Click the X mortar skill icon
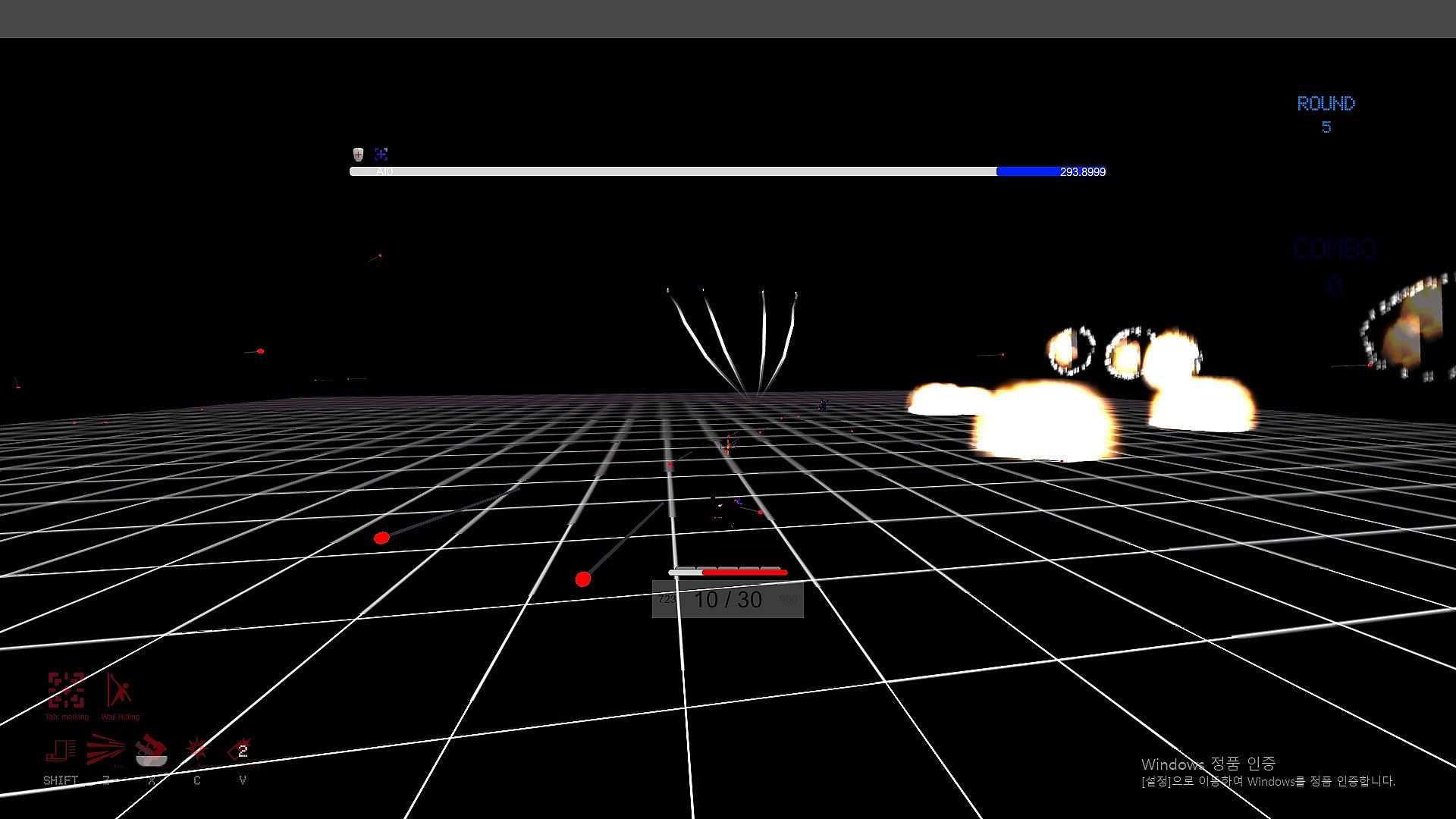This screenshot has height=819, width=1456. point(151,751)
